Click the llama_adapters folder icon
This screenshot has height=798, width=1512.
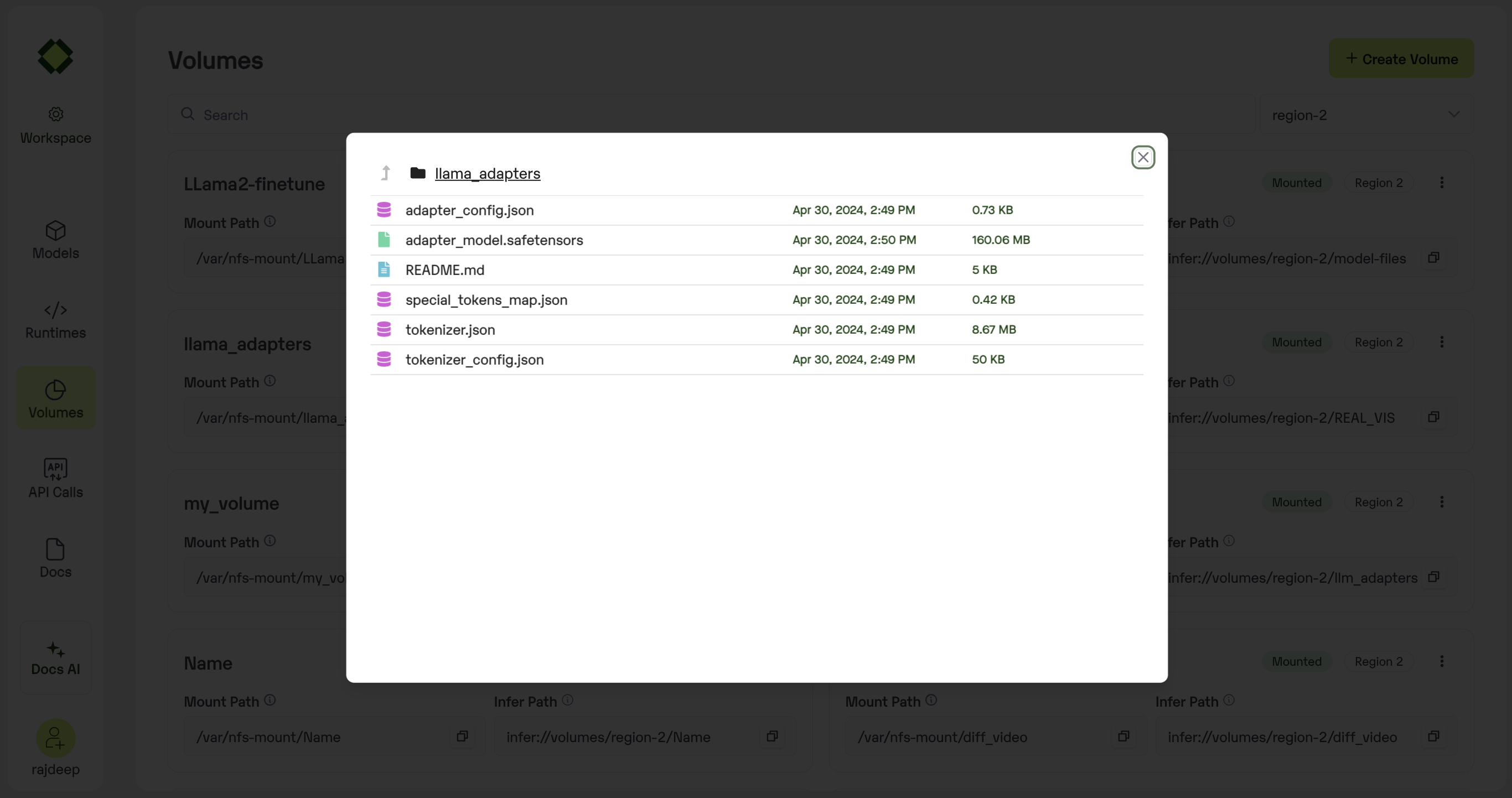[417, 173]
